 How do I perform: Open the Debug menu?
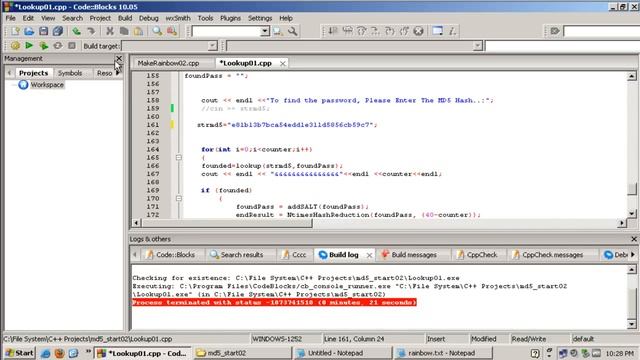tap(149, 18)
